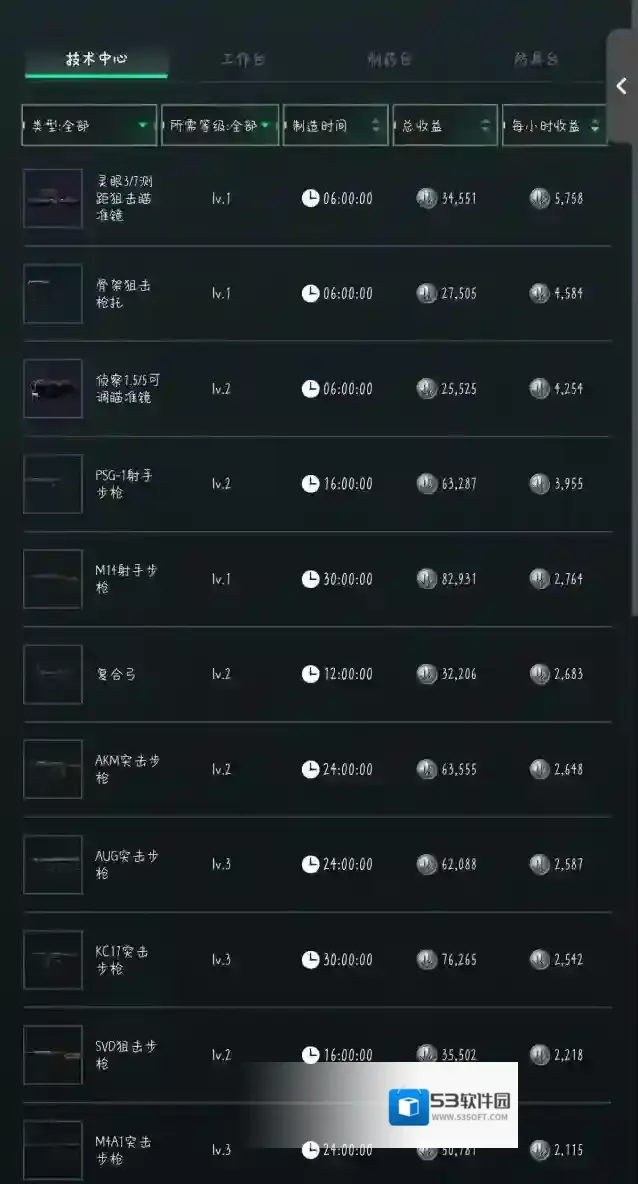Click the SVD狙击步枪 weapon icon
Image resolution: width=638 pixels, height=1184 pixels.
point(53,1055)
